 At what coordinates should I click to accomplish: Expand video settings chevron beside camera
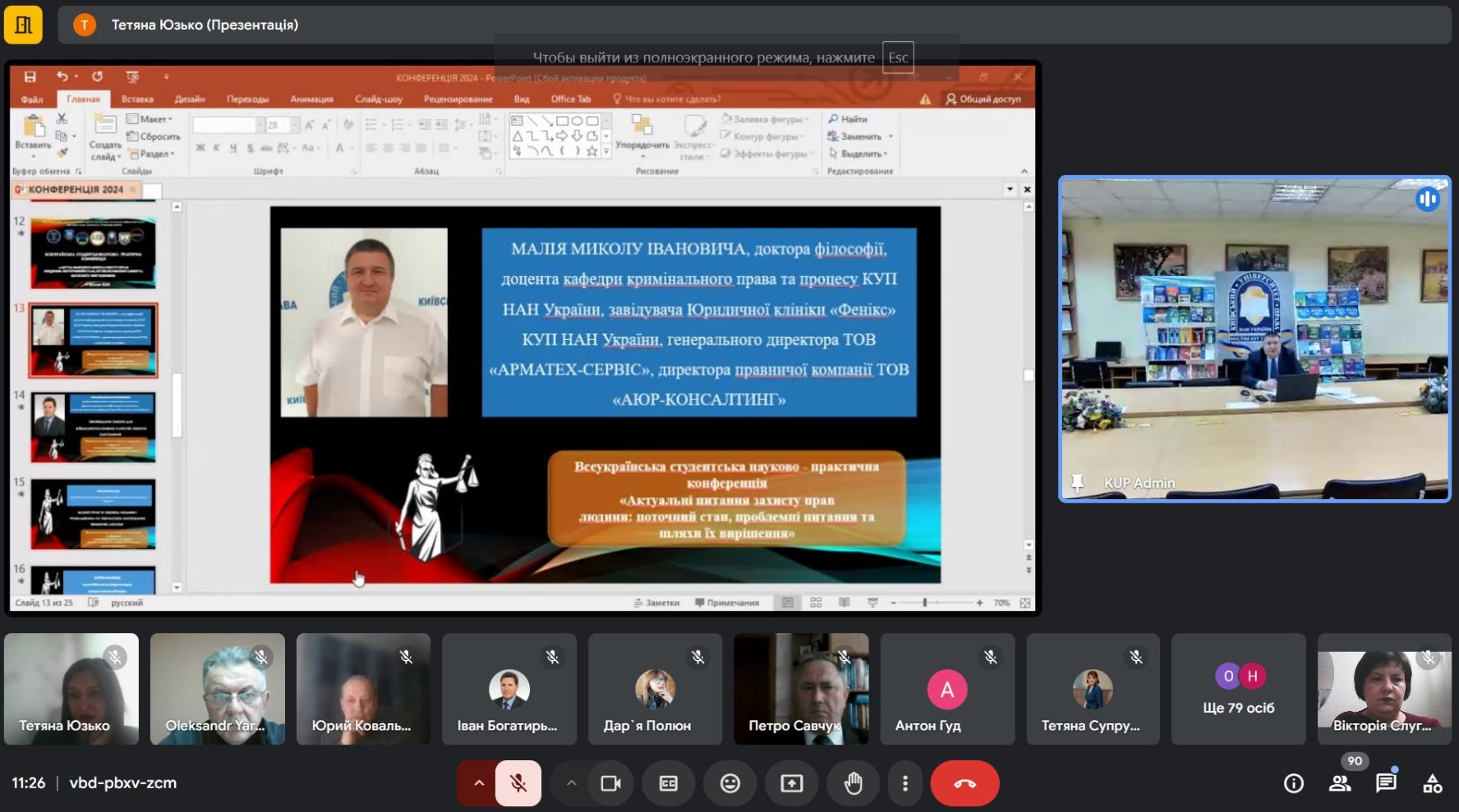tap(571, 783)
